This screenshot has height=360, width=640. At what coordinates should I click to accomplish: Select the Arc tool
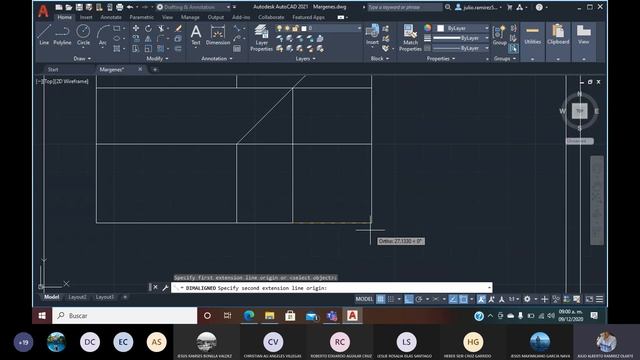click(102, 34)
